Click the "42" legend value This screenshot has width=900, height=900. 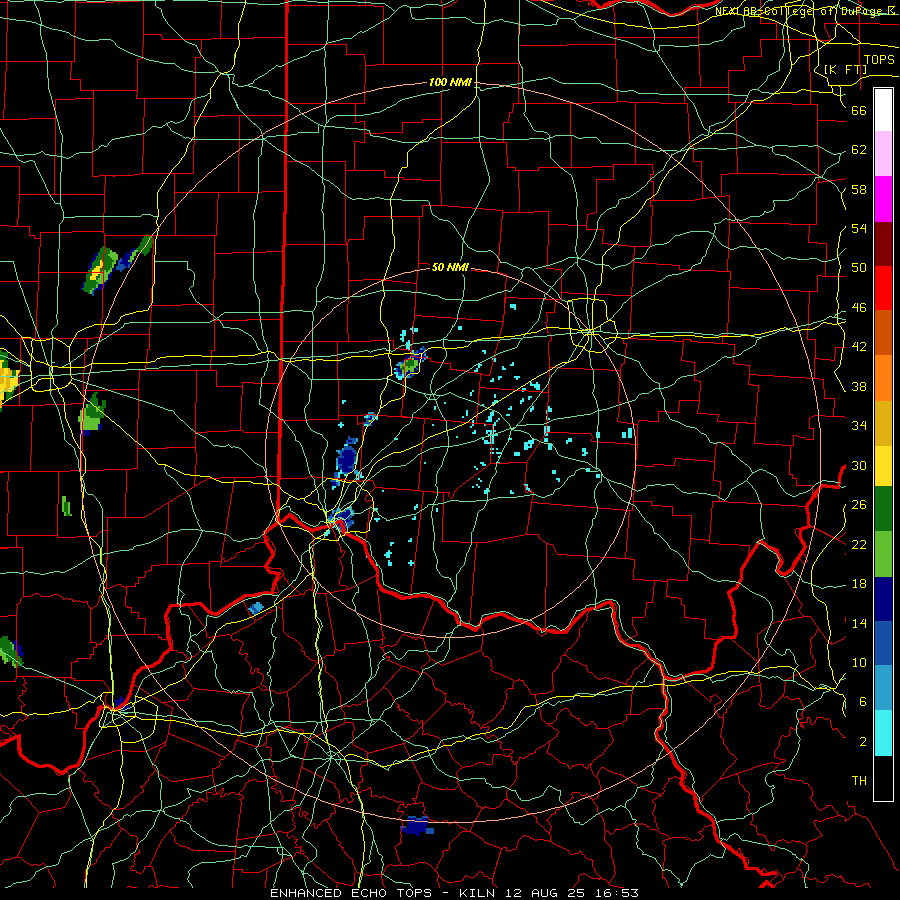[859, 347]
